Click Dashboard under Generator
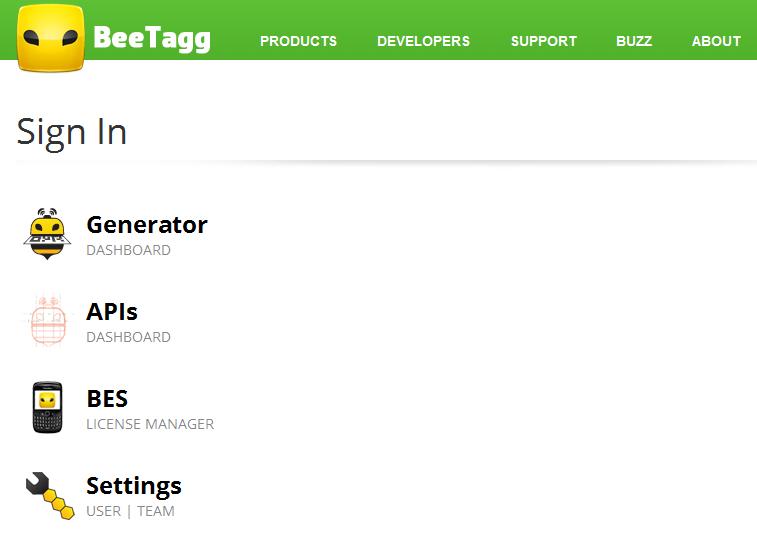Viewport: 757px width, 551px height. point(128,250)
